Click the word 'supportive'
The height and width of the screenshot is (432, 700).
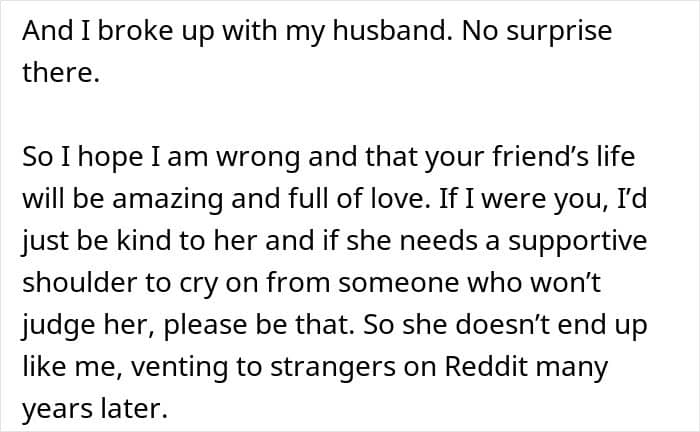tap(563, 242)
